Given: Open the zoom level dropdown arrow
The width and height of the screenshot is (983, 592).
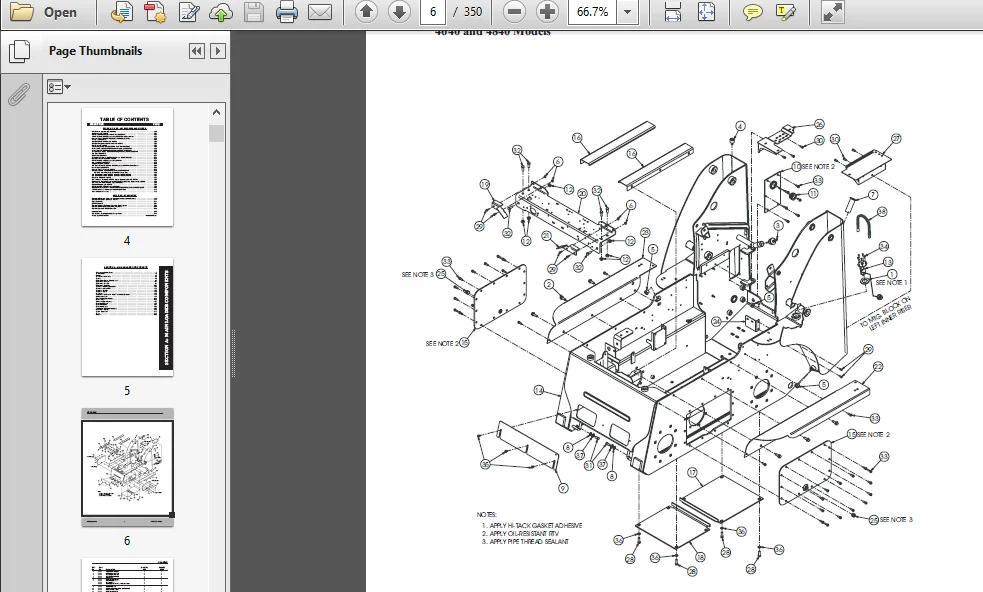Looking at the screenshot, I should click(x=628, y=12).
